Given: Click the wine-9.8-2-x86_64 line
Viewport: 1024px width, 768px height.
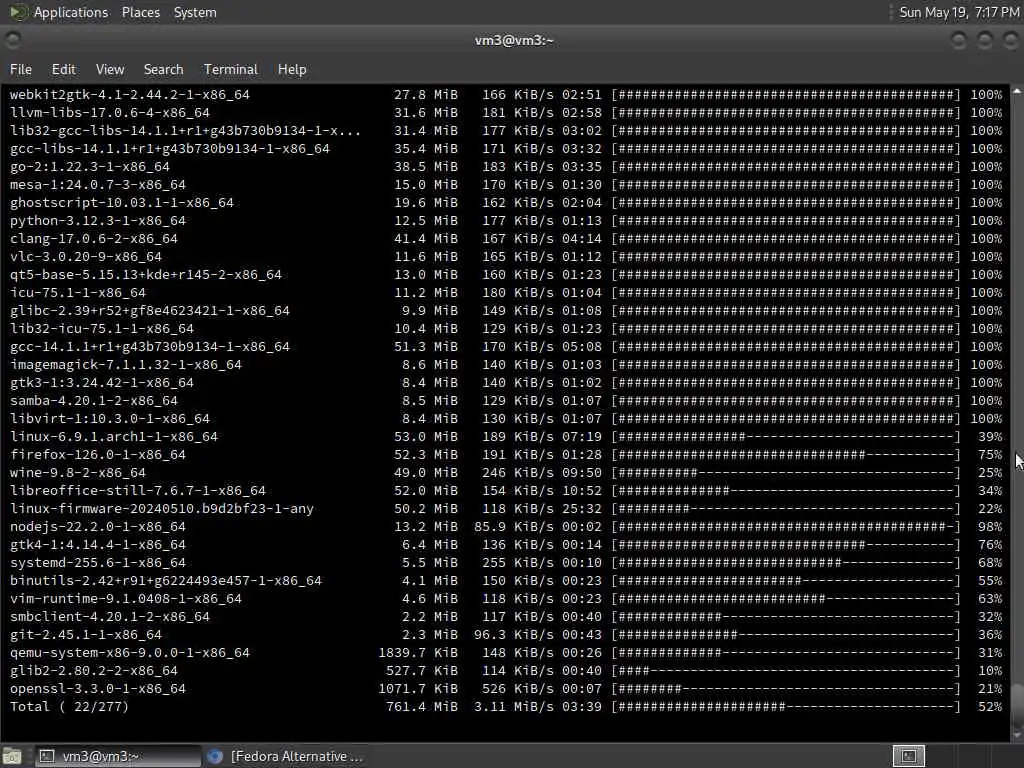Looking at the screenshot, I should [506, 473].
